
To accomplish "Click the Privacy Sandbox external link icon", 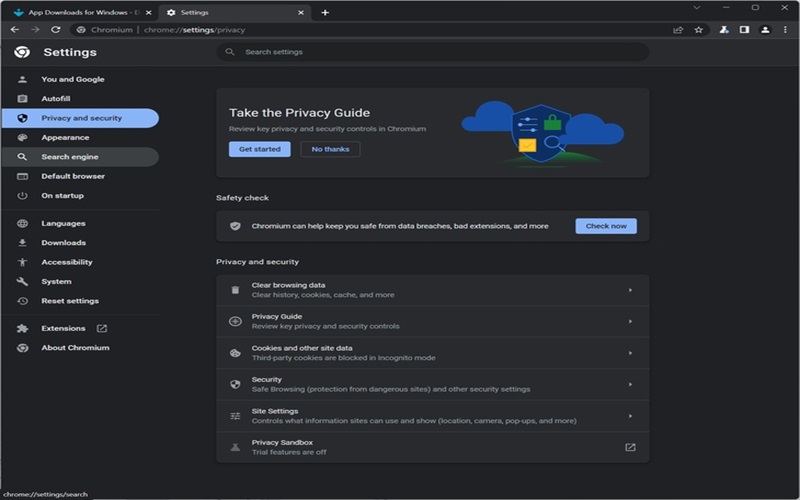I will (630, 447).
